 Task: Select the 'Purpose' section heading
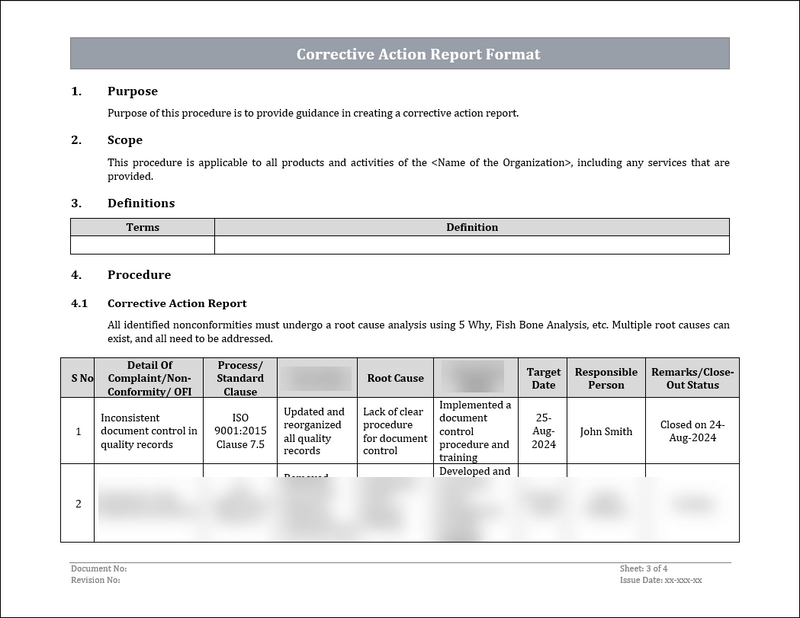tap(132, 91)
